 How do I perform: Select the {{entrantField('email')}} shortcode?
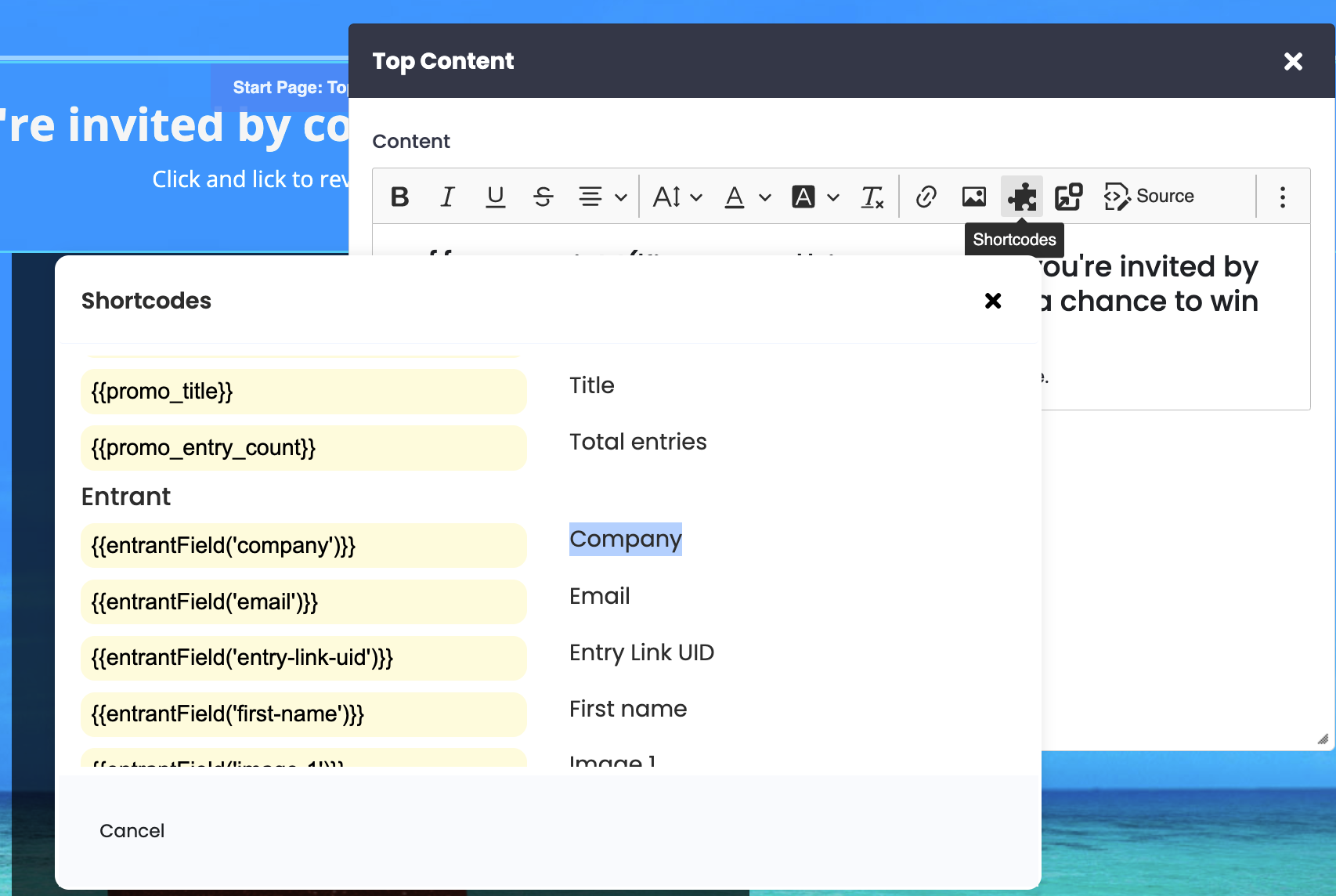(x=304, y=602)
